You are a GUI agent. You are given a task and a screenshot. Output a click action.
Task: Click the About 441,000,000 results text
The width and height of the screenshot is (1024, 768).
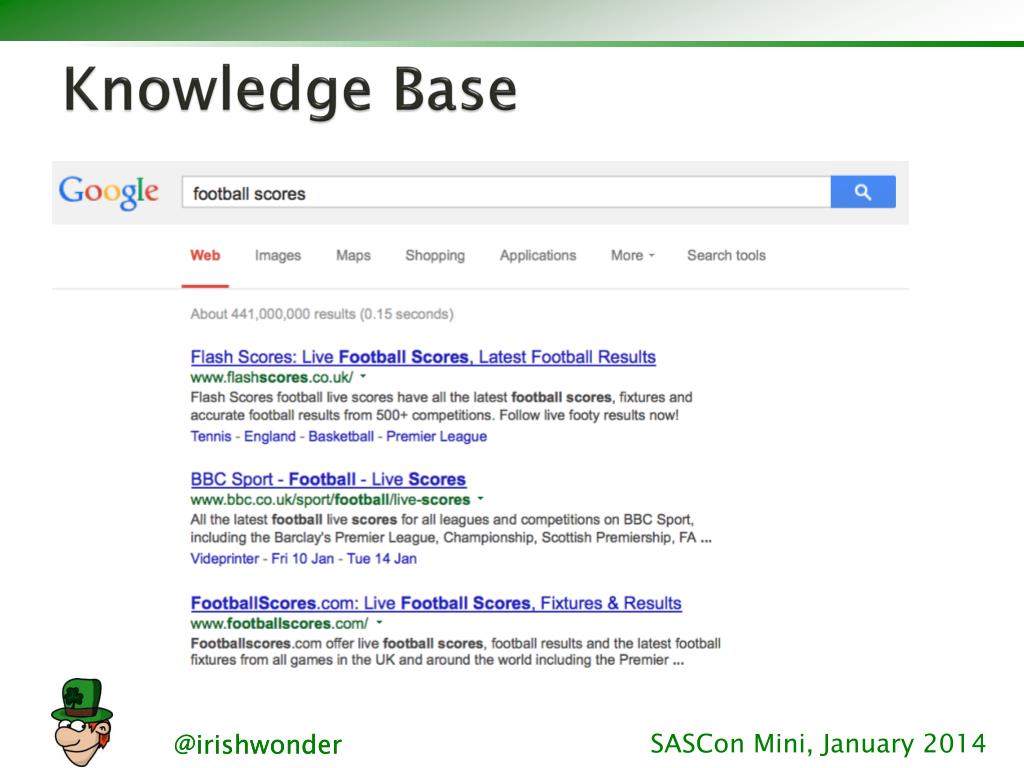(322, 314)
